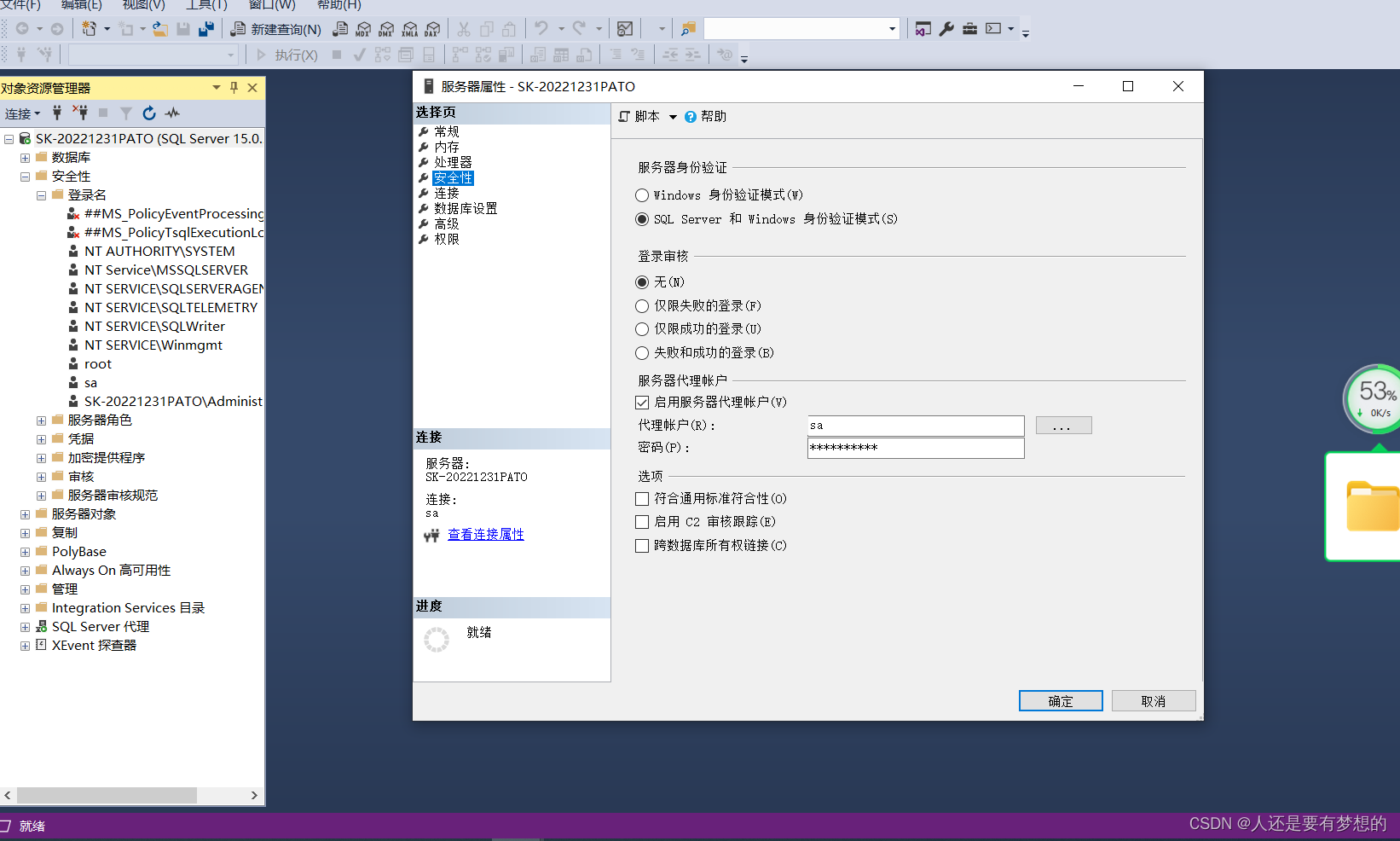Click the Open File toolbar icon
This screenshot has width=1400, height=841.
[159, 29]
